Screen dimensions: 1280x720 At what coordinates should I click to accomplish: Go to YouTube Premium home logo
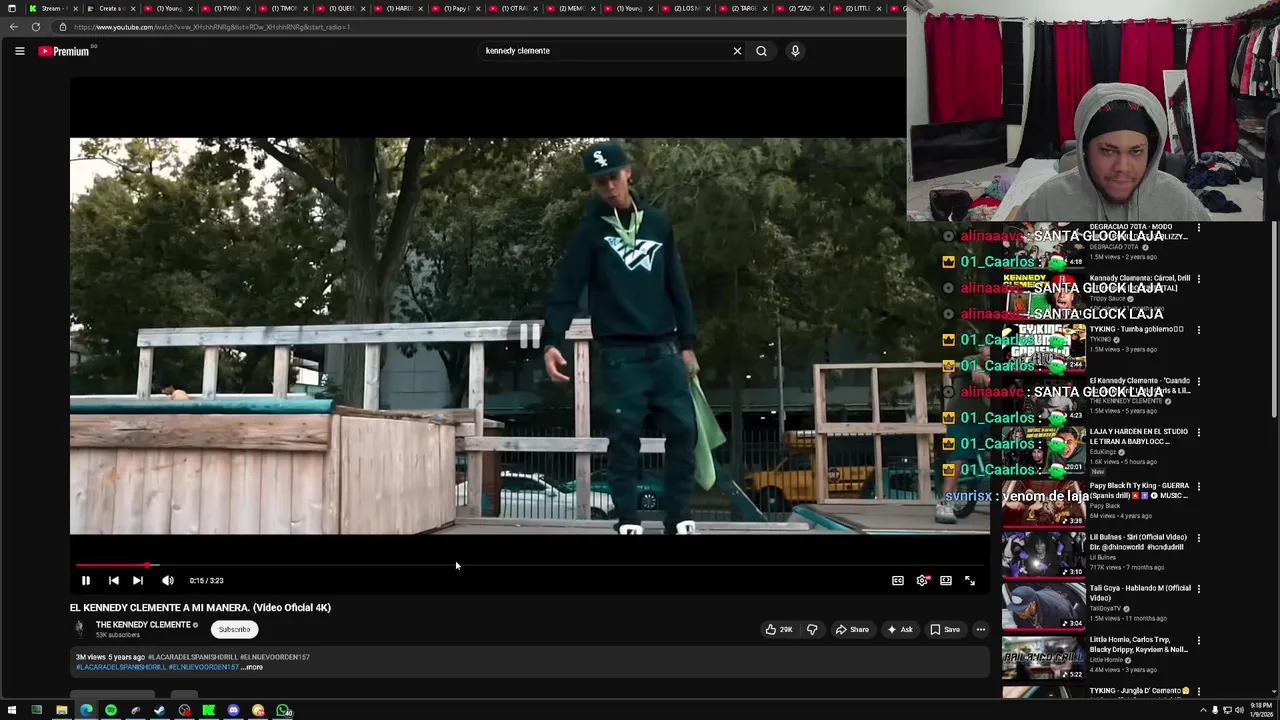(64, 51)
